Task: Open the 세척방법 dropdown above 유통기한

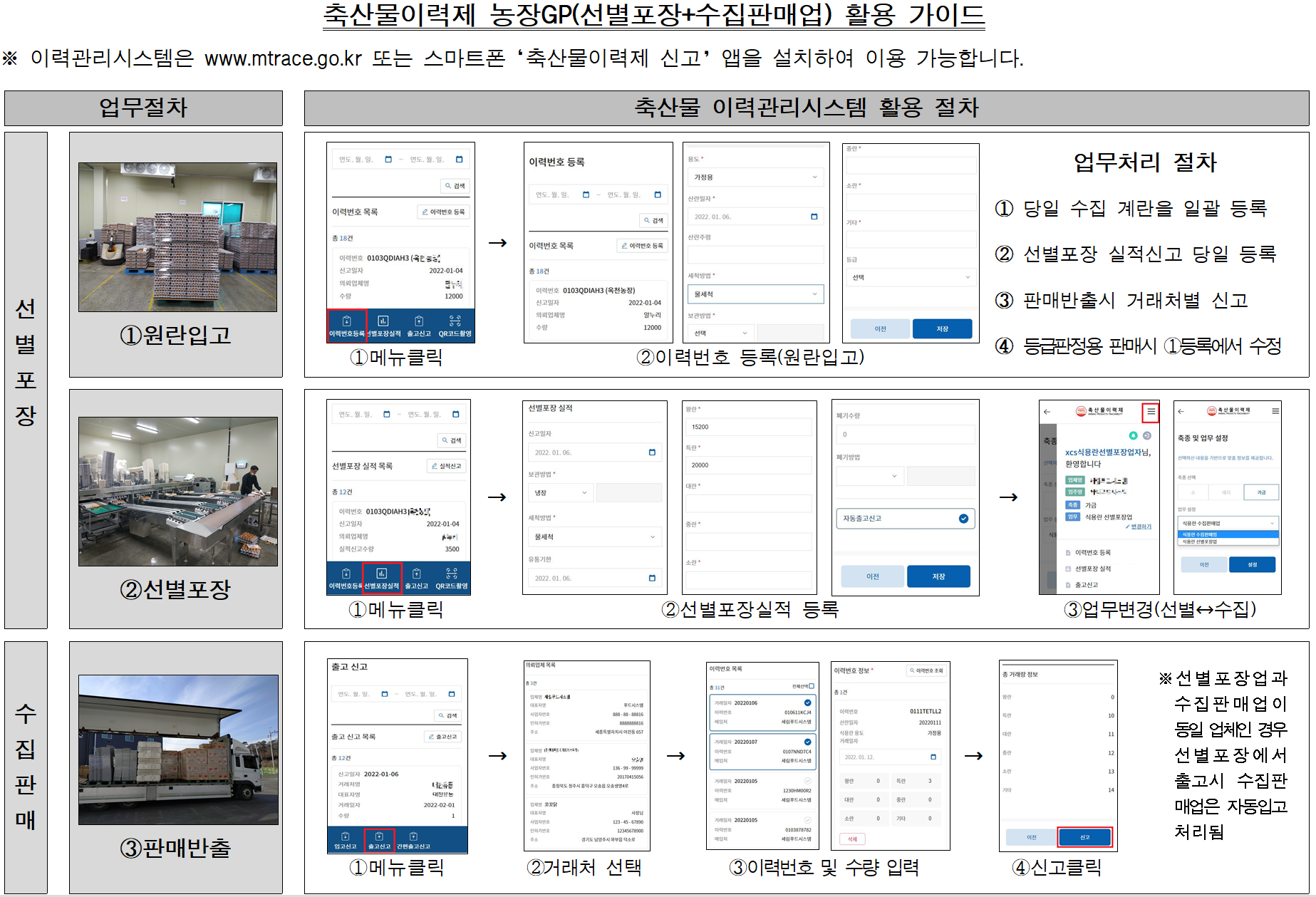Action: click(595, 536)
